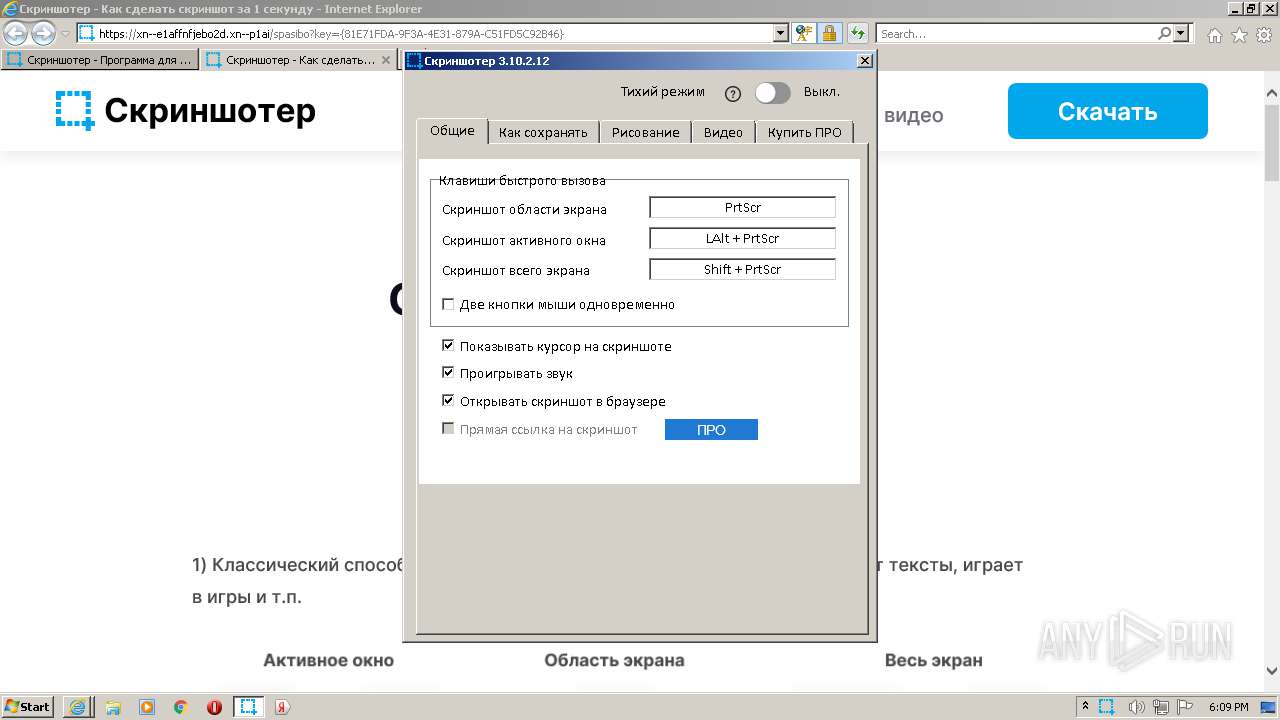Viewport: 1280px width, 720px height.
Task: Open the taskbar file explorer folder icon
Action: pos(113,707)
